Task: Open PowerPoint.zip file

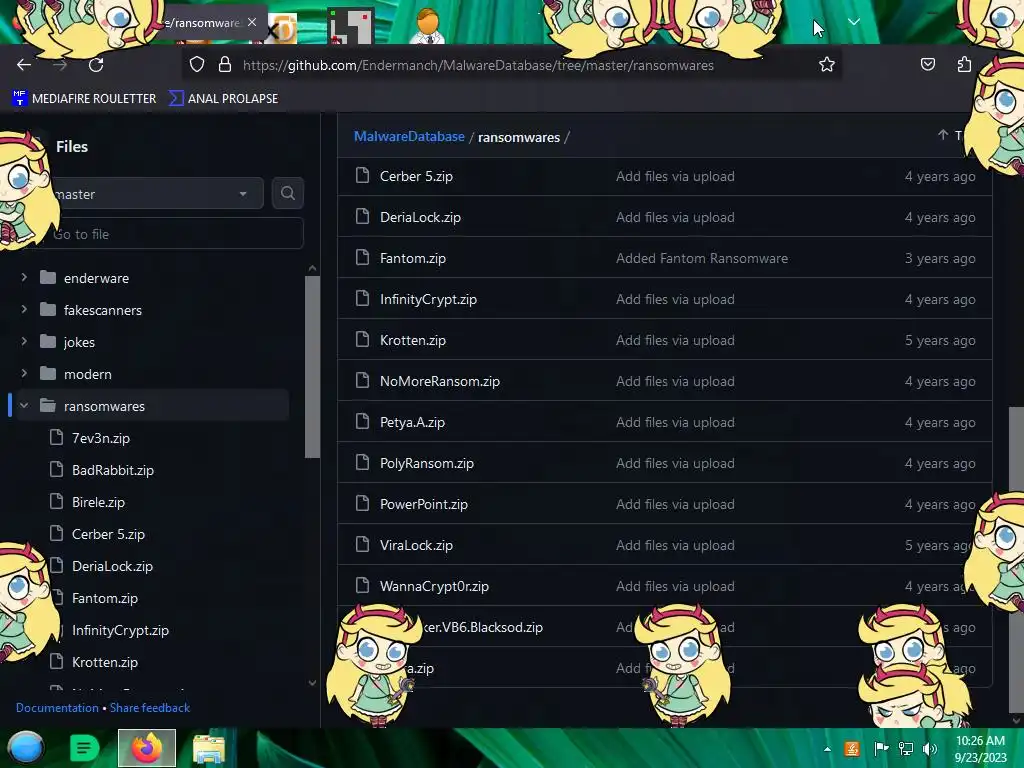Action: tap(423, 505)
